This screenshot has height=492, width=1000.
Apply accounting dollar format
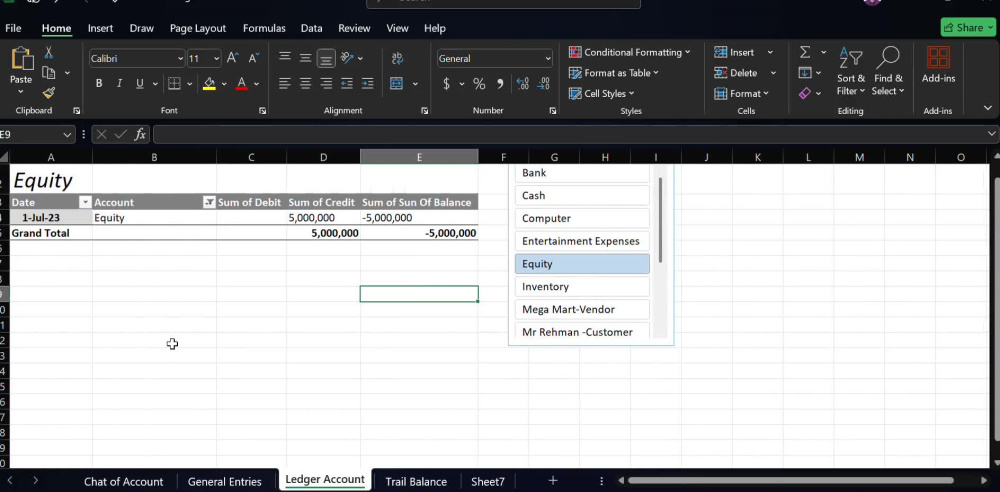(x=446, y=84)
